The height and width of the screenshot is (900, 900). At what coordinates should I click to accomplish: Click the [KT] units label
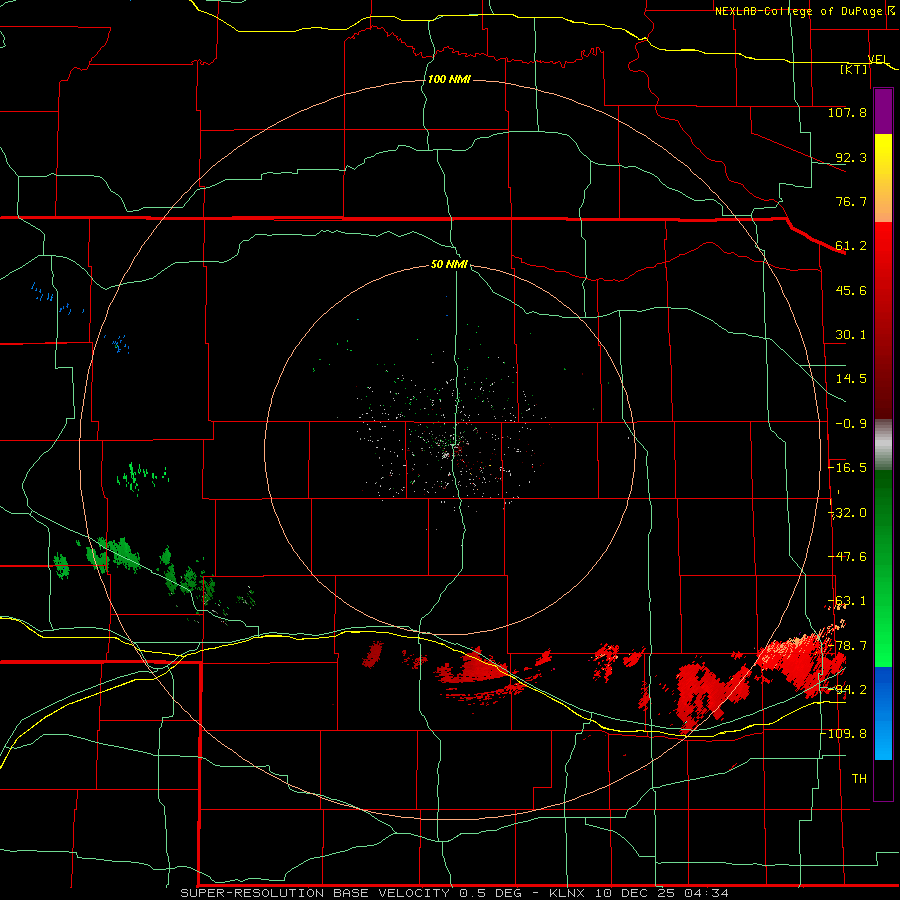854,69
